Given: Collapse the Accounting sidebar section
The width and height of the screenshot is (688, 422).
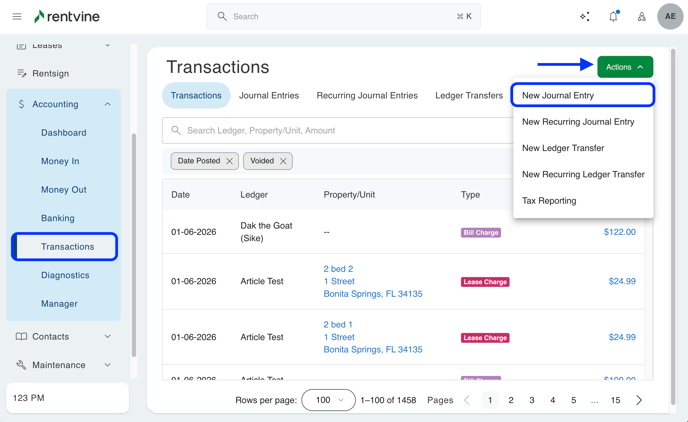Looking at the screenshot, I should [x=108, y=104].
